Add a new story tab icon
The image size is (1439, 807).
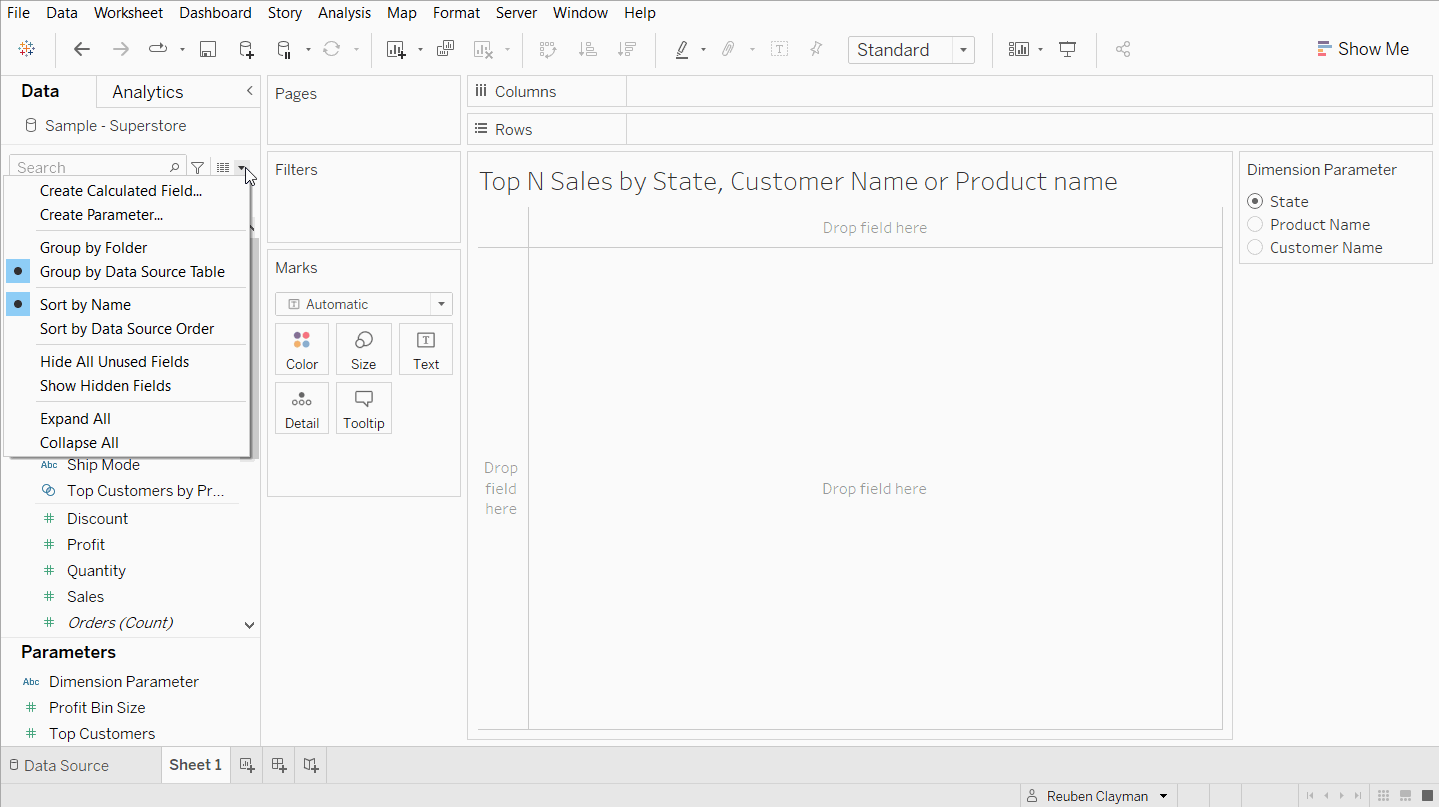tap(311, 765)
